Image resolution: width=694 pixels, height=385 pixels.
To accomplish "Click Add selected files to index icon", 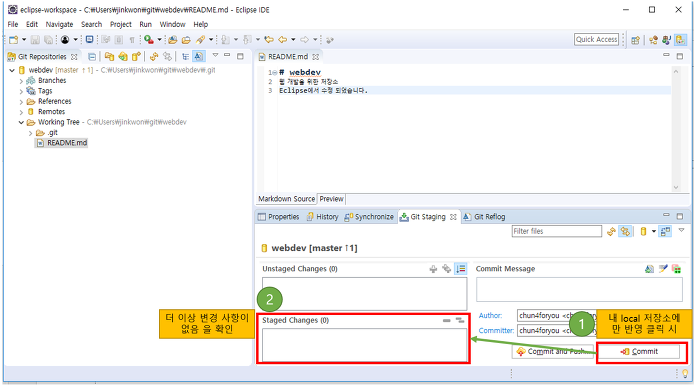I will pos(433,269).
